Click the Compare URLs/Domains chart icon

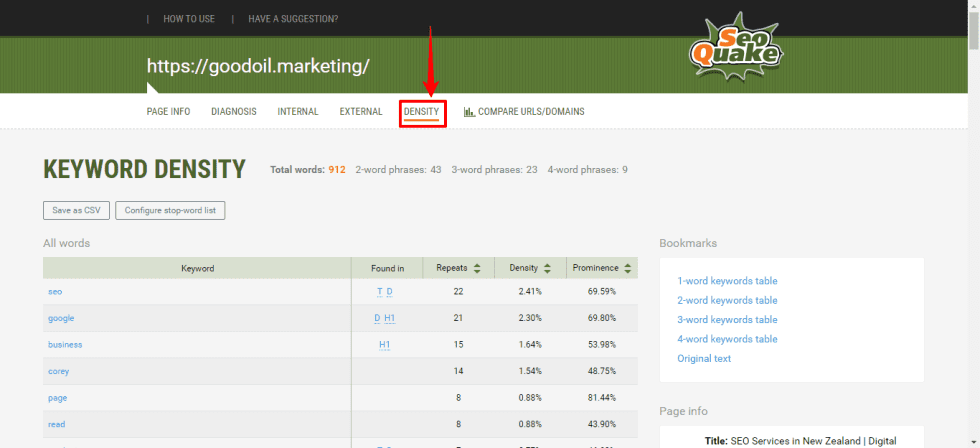click(469, 112)
